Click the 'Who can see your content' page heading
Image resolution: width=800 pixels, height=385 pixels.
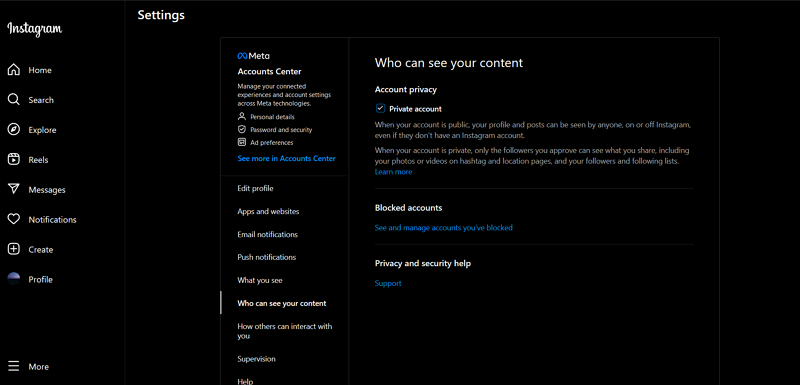pyautogui.click(x=449, y=63)
